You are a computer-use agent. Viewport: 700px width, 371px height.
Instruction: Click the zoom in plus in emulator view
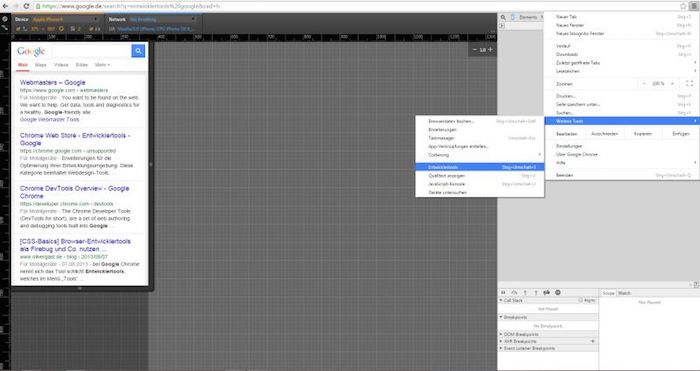[490, 50]
